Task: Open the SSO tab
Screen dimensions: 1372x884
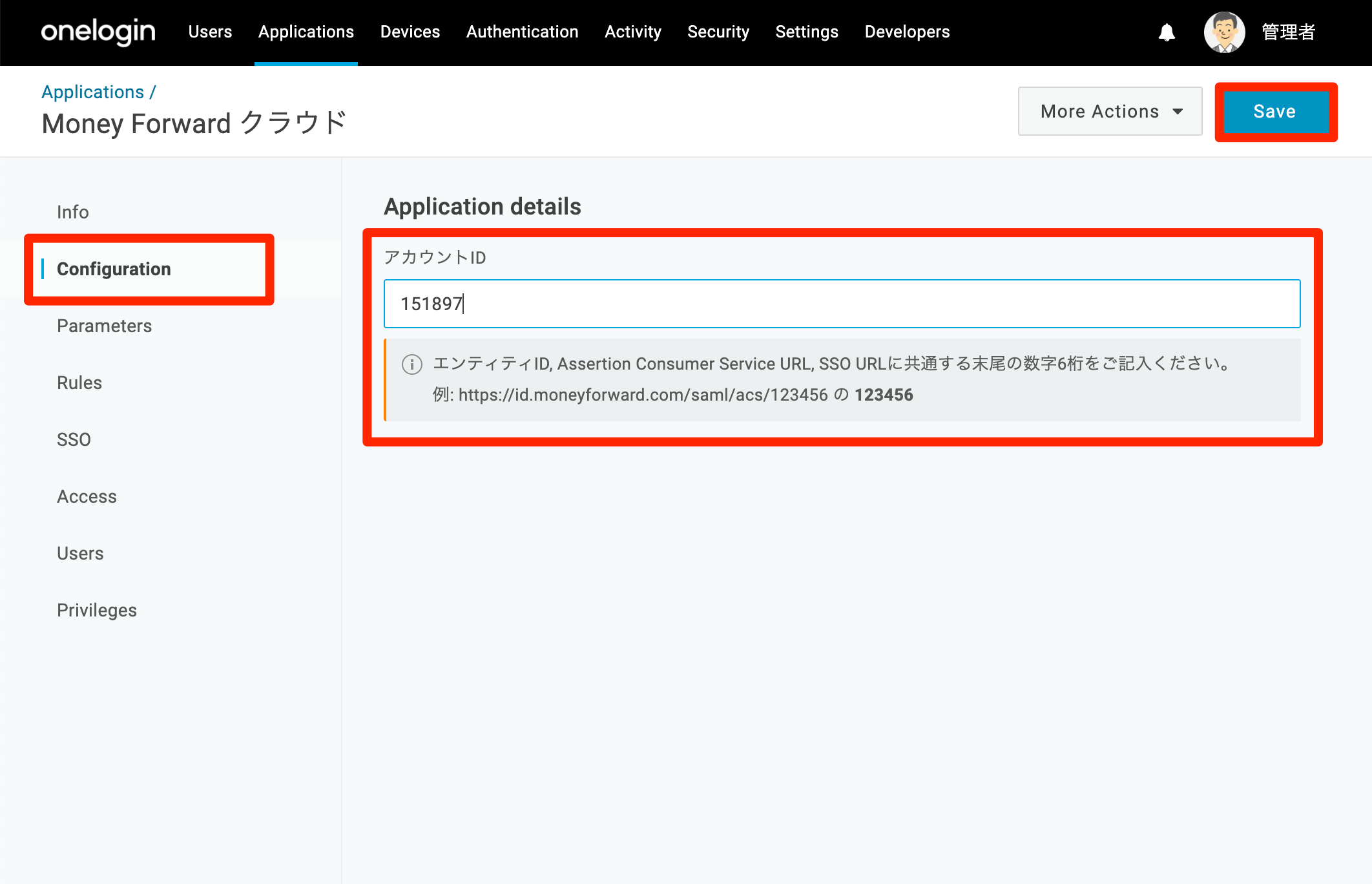Action: pyautogui.click(x=74, y=439)
